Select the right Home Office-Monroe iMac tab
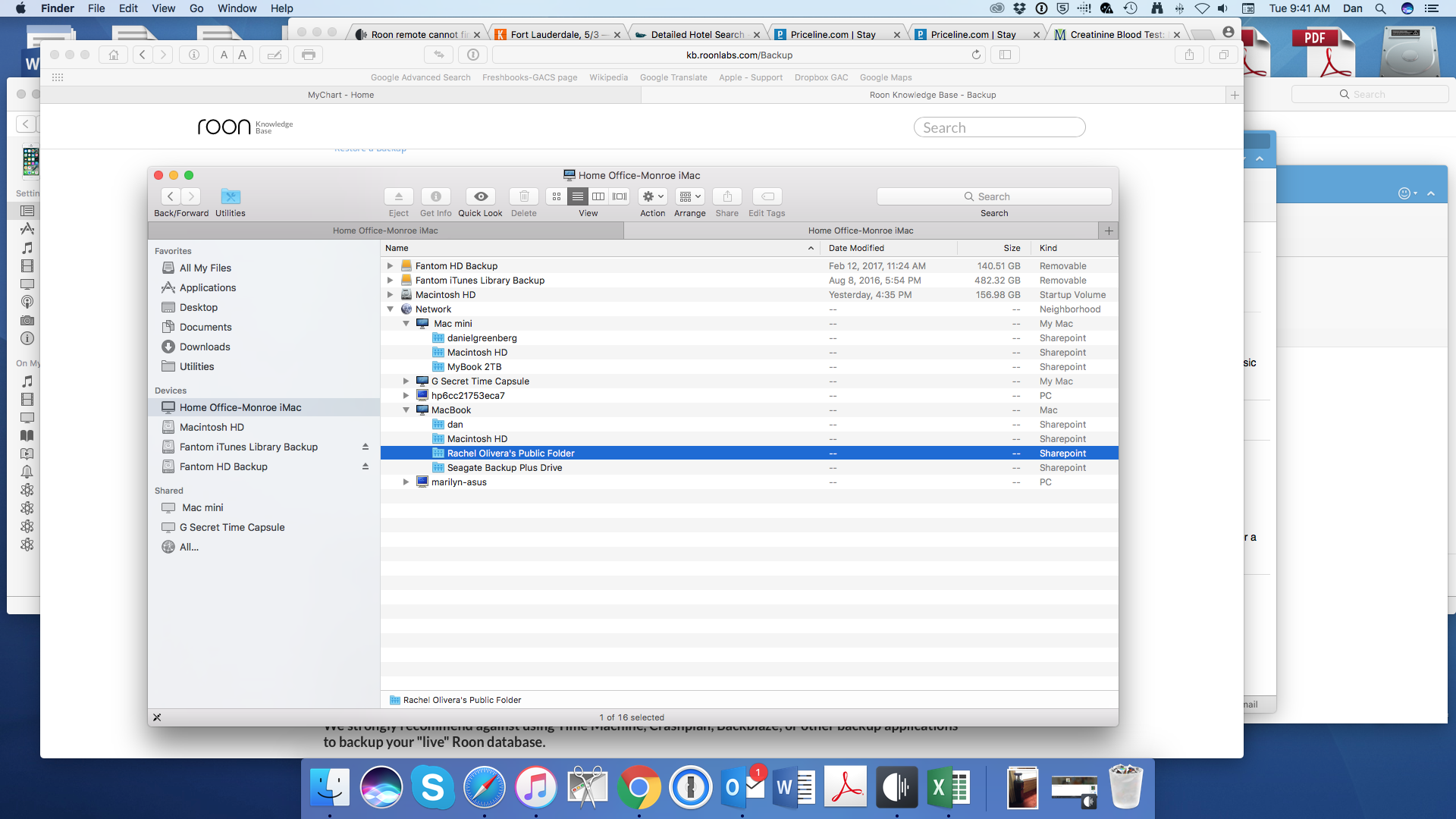The width and height of the screenshot is (1456, 819). point(861,231)
